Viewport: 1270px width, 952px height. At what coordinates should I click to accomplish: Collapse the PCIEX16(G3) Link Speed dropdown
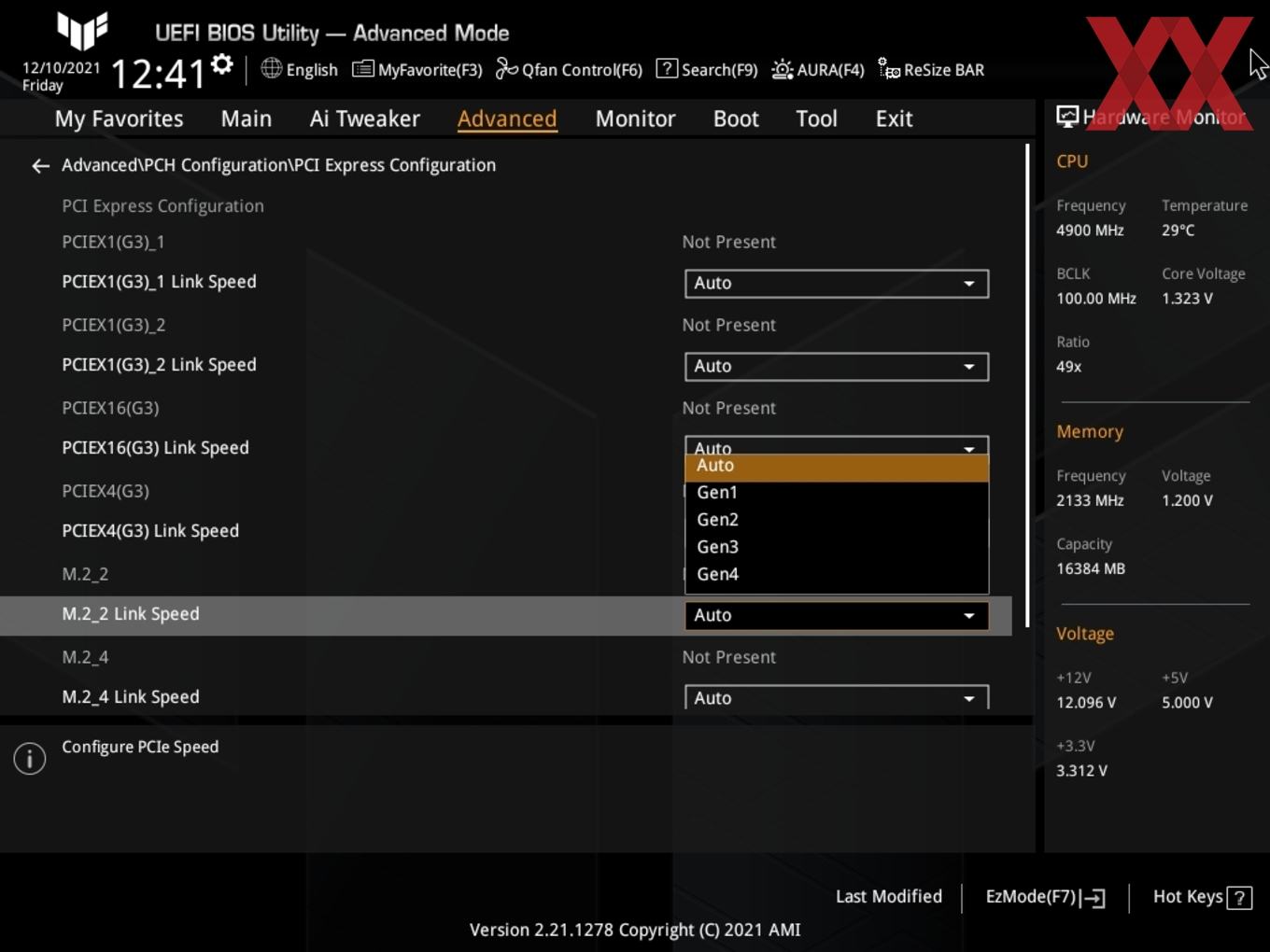[837, 445]
